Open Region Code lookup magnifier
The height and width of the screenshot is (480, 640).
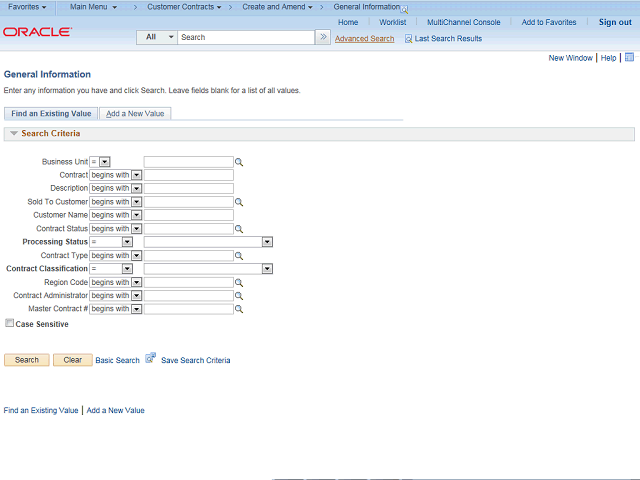(239, 282)
